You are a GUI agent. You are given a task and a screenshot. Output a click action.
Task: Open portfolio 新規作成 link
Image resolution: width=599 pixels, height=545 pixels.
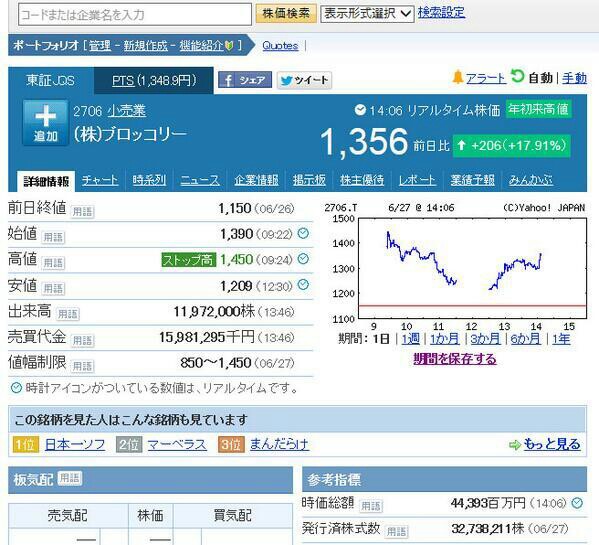point(145,45)
